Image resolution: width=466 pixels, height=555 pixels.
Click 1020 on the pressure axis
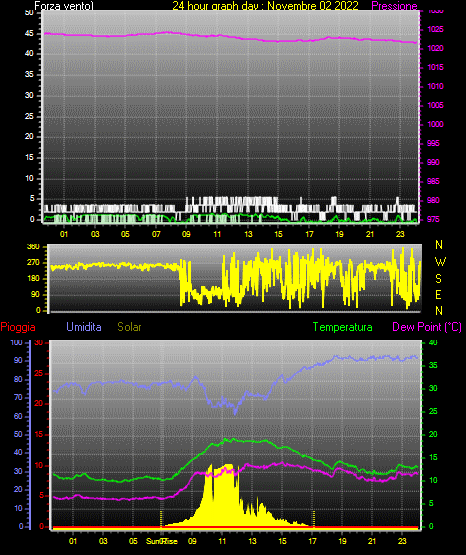[435, 48]
